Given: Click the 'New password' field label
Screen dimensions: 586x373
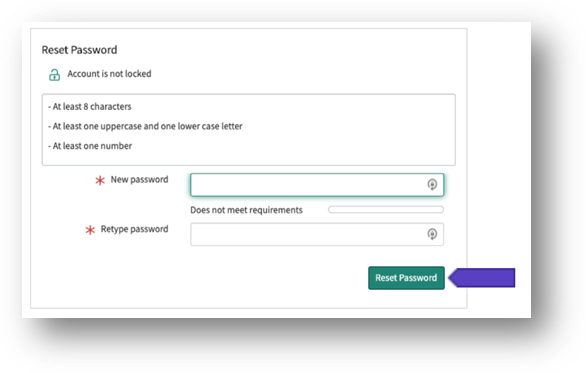Looking at the screenshot, I should click(x=139, y=179).
